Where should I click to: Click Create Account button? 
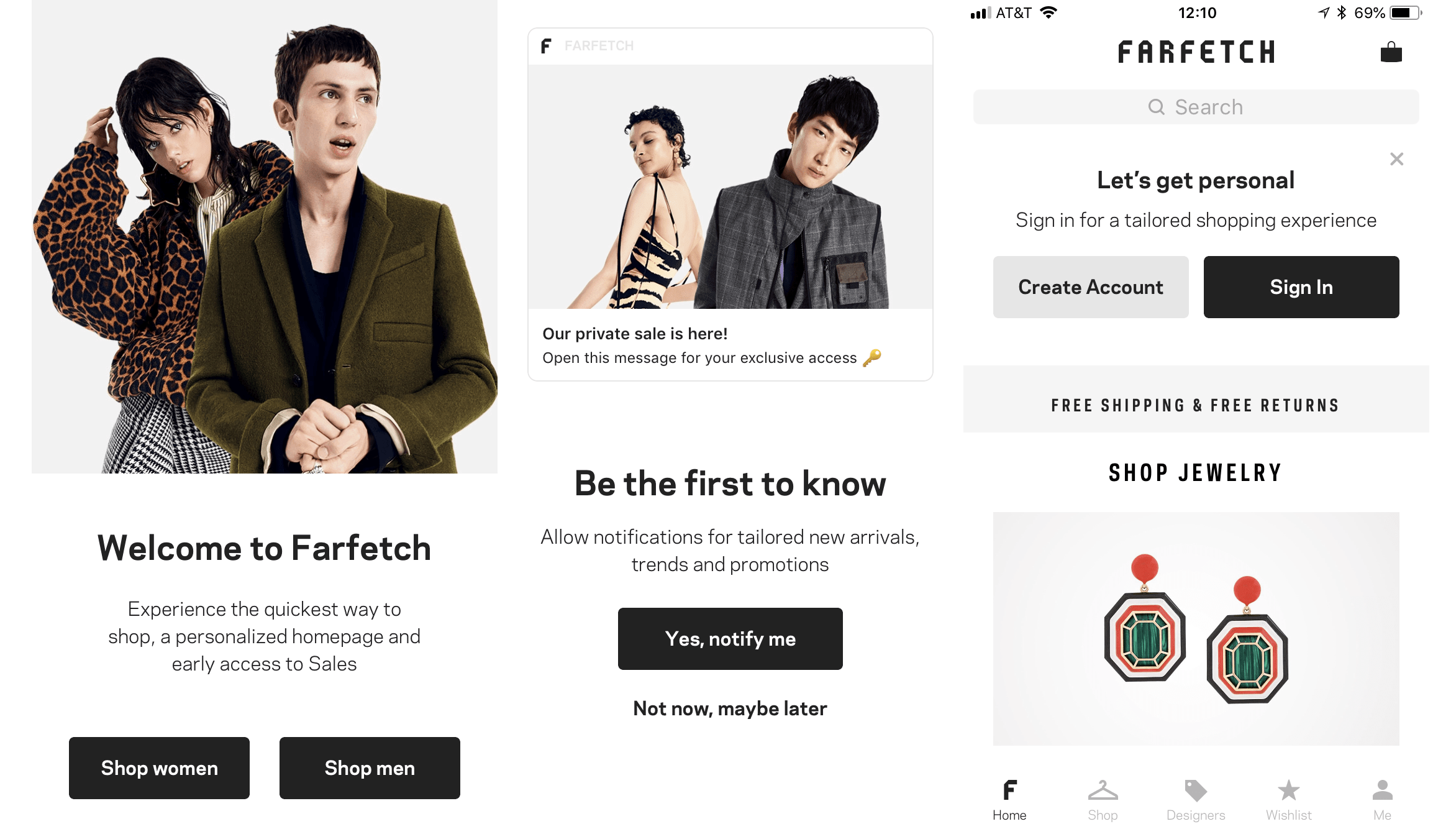click(x=1090, y=288)
